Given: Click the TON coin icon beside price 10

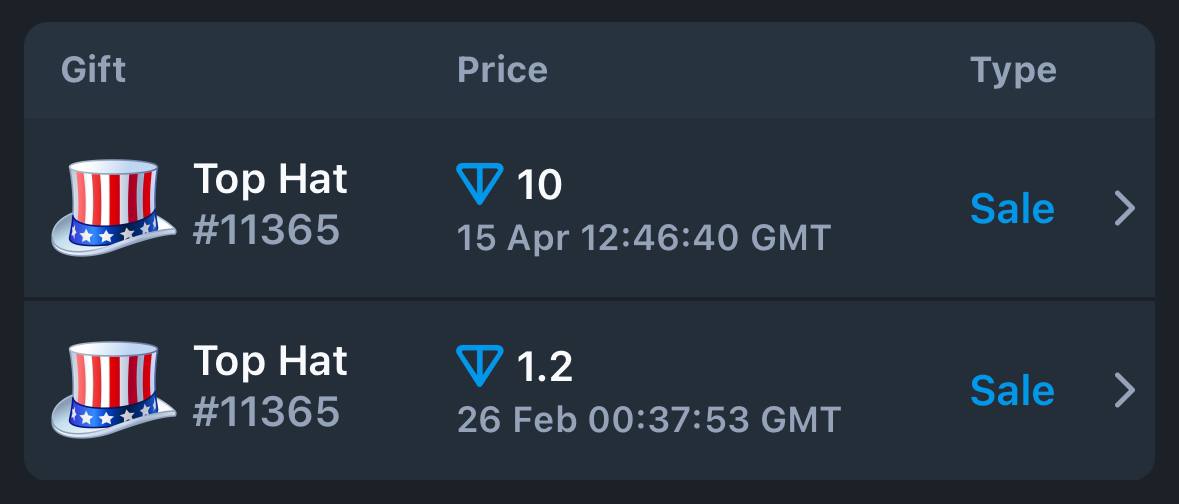Looking at the screenshot, I should (480, 184).
